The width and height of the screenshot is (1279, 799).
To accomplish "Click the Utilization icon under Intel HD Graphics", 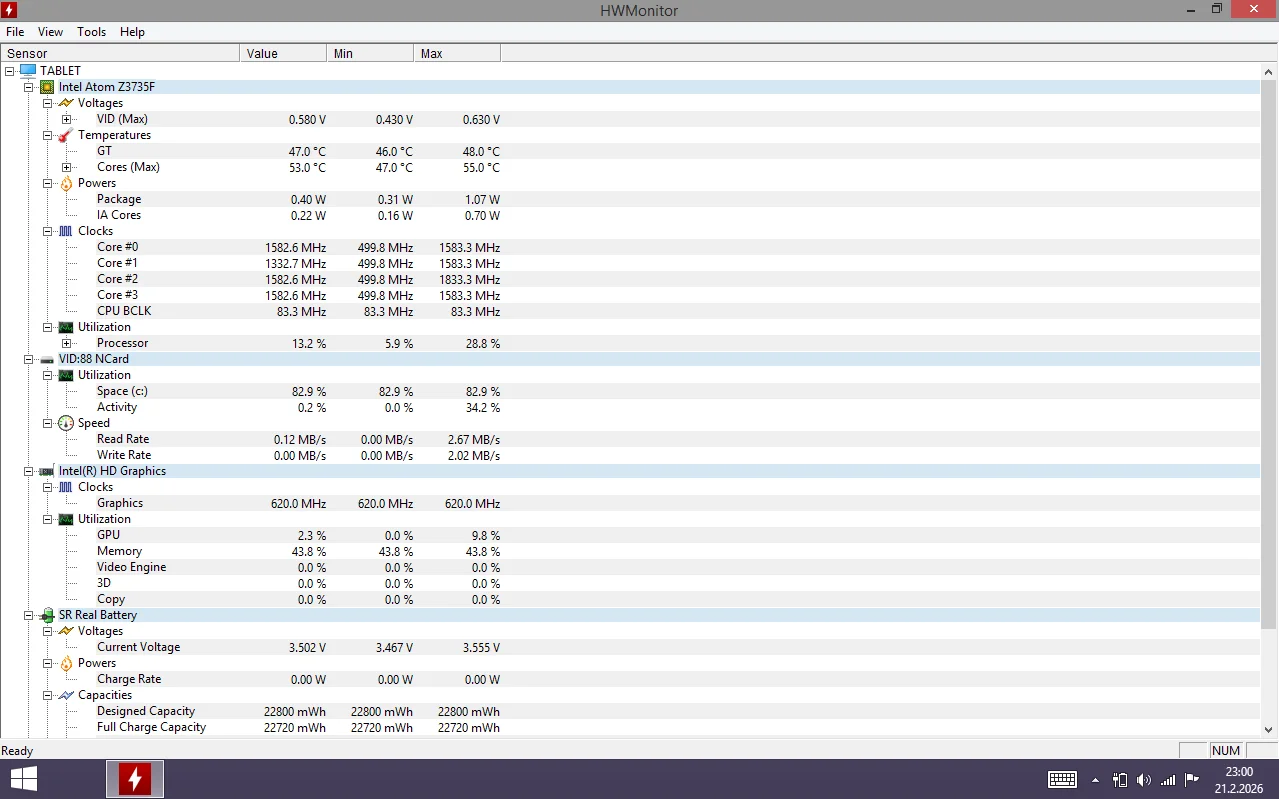I will [66, 519].
